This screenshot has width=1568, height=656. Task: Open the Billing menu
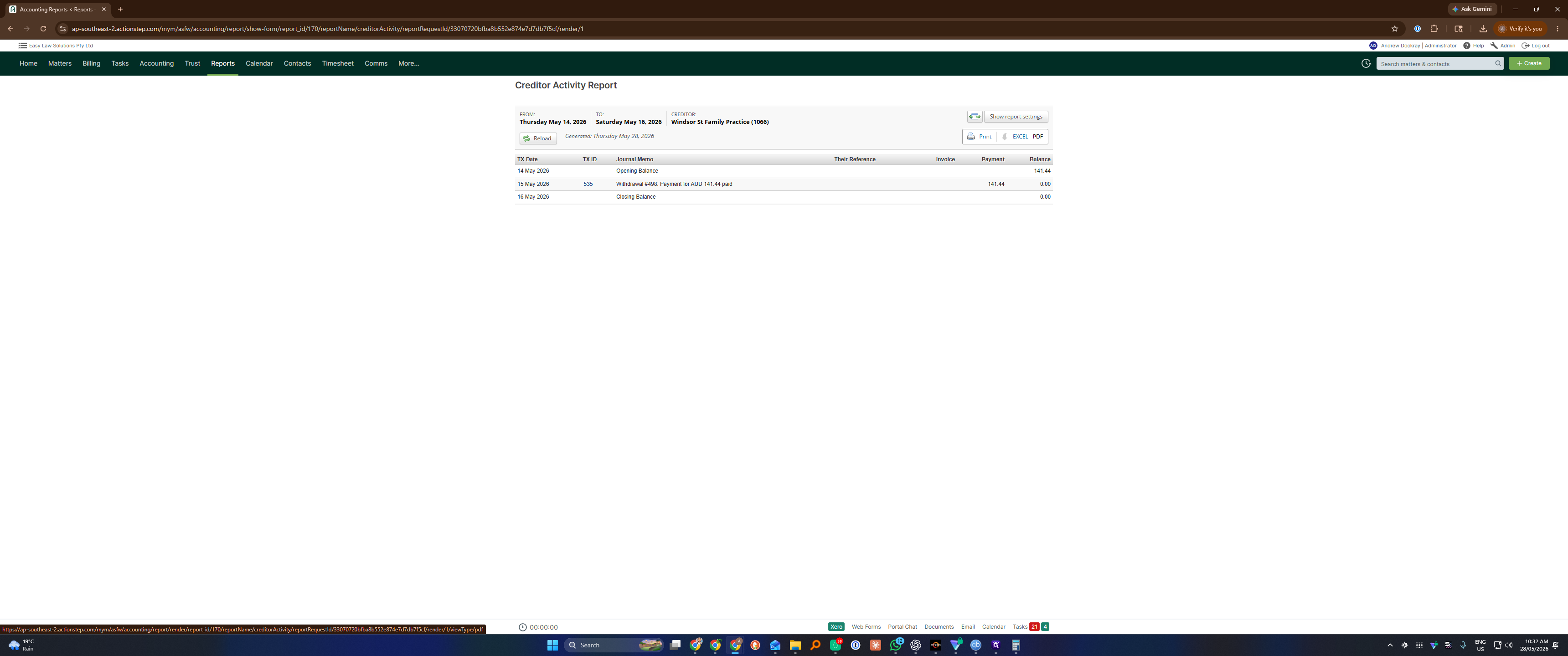[x=91, y=63]
